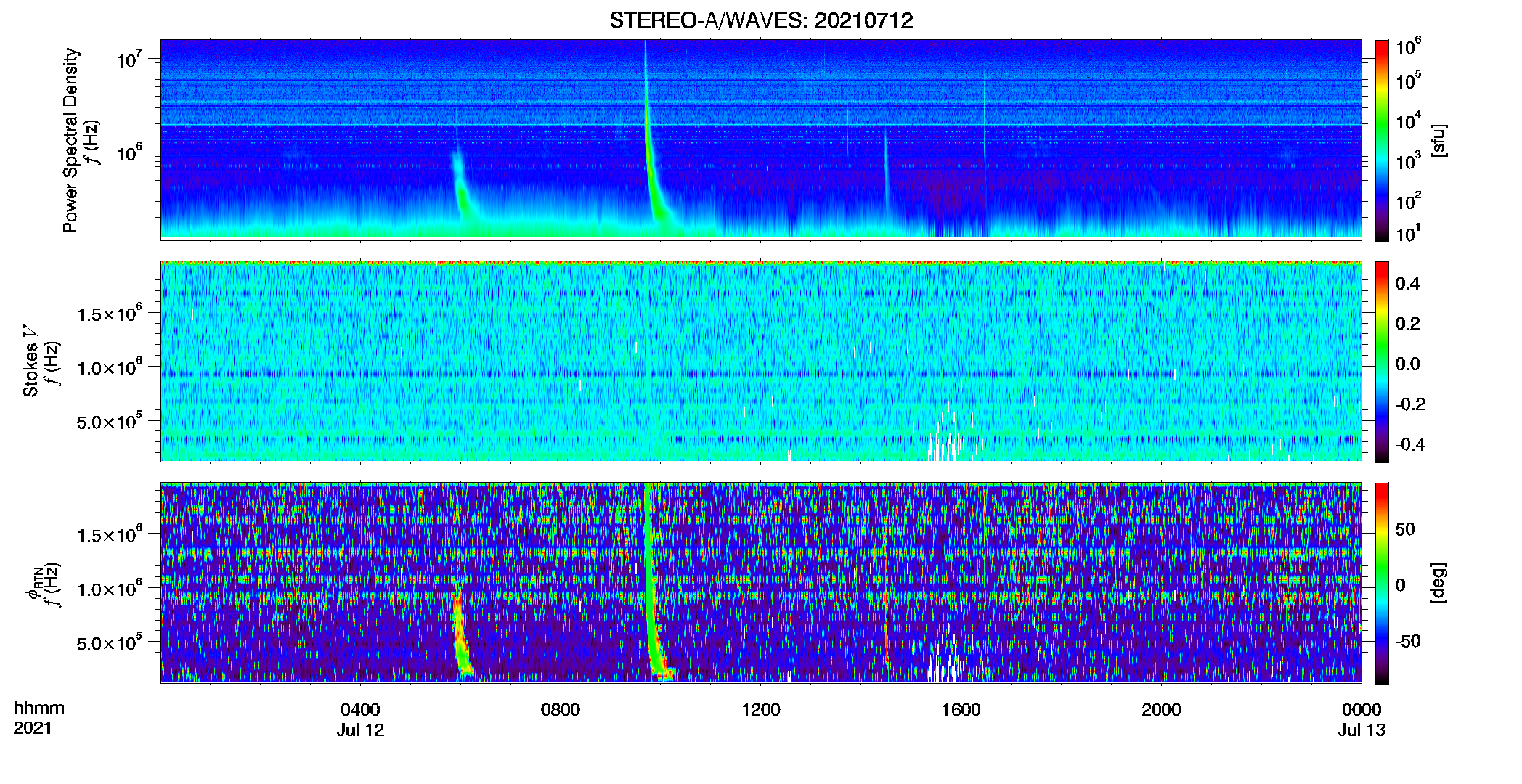Click the 0800 time tick label

561,709
